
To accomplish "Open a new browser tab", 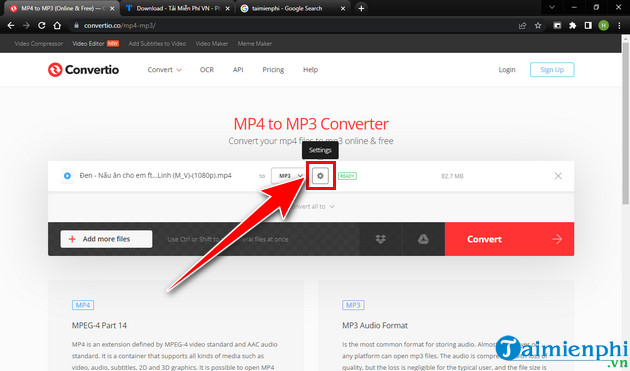I will 361,8.
